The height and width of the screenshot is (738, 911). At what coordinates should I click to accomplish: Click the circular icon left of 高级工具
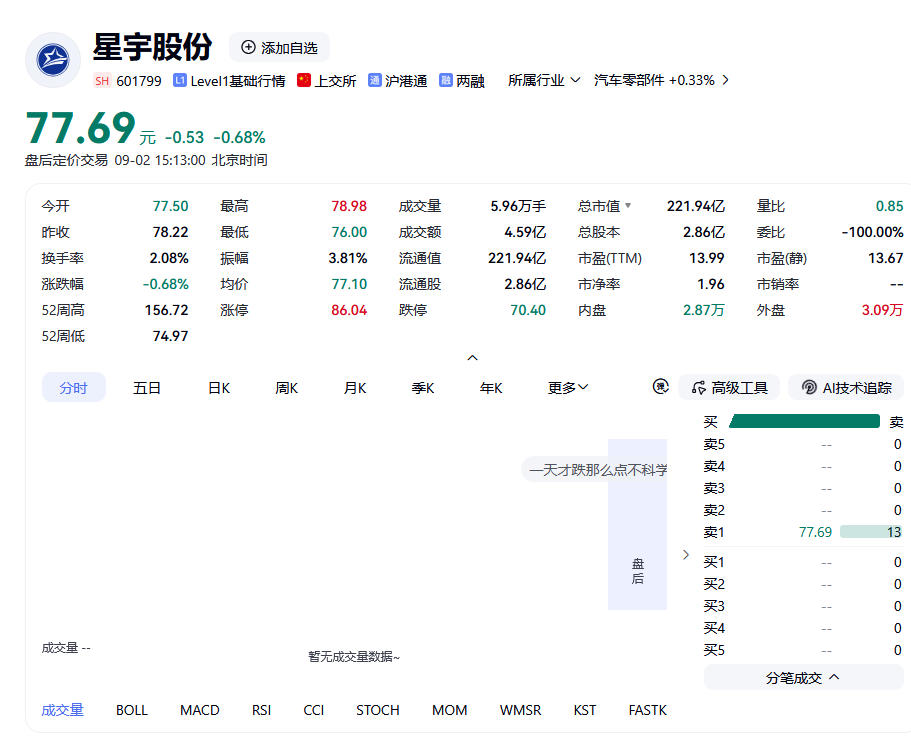(x=661, y=386)
